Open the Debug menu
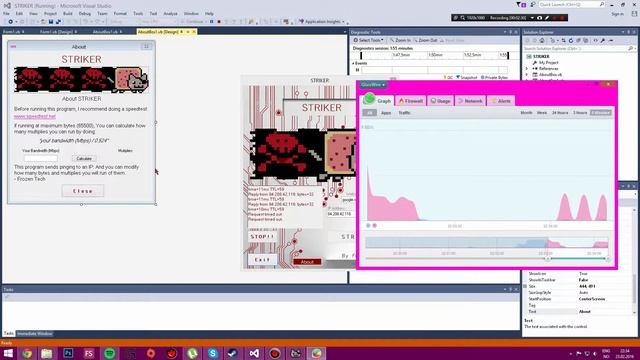Image resolution: width=640 pixels, height=360 pixels. point(84,13)
